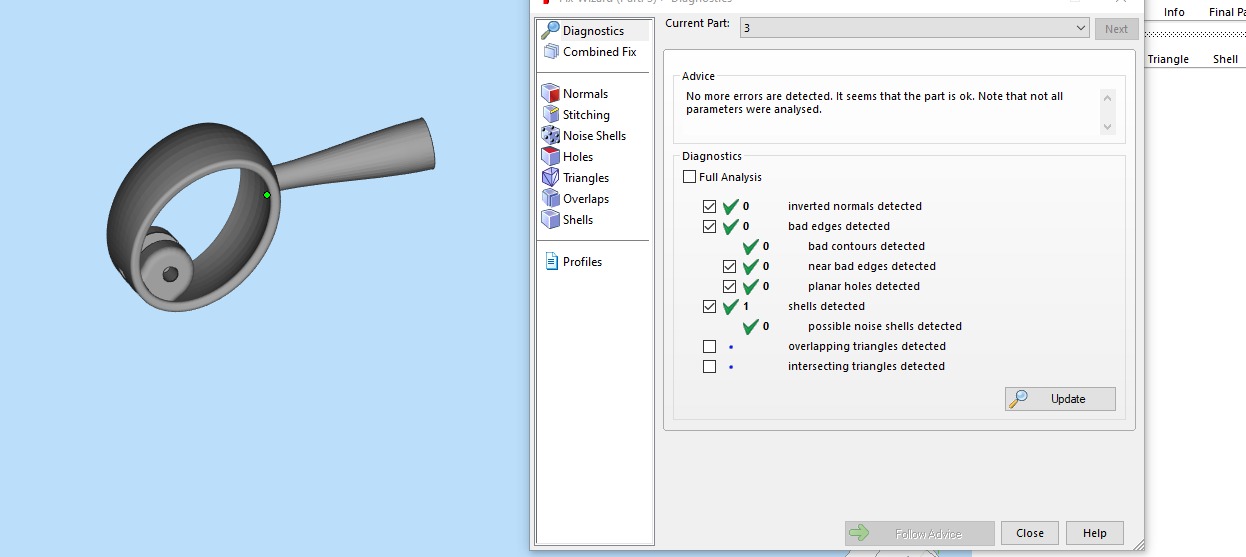Click the green check next to noise shells
The height and width of the screenshot is (557, 1246).
(x=751, y=326)
